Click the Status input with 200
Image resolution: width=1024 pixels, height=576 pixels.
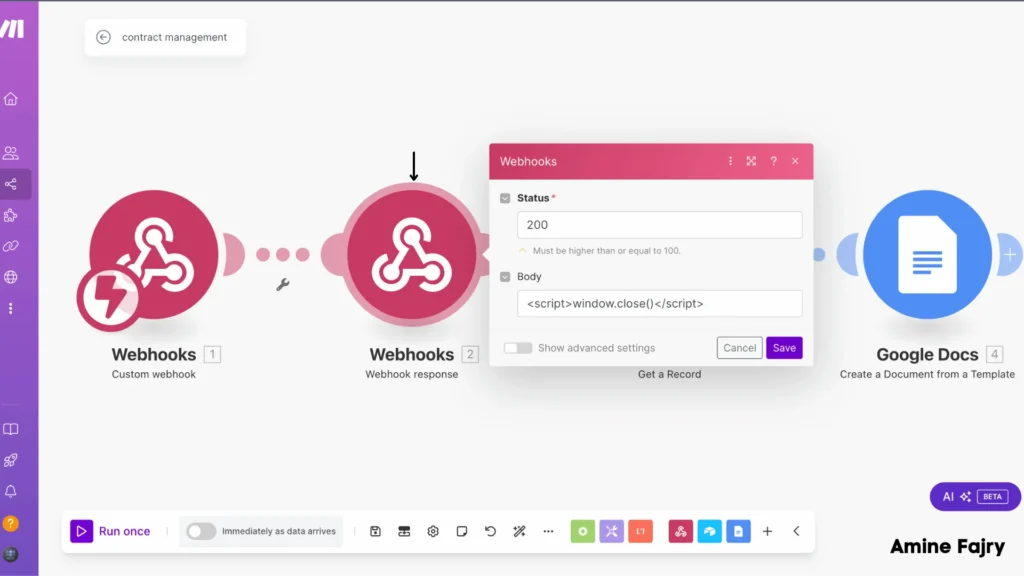[x=660, y=225]
